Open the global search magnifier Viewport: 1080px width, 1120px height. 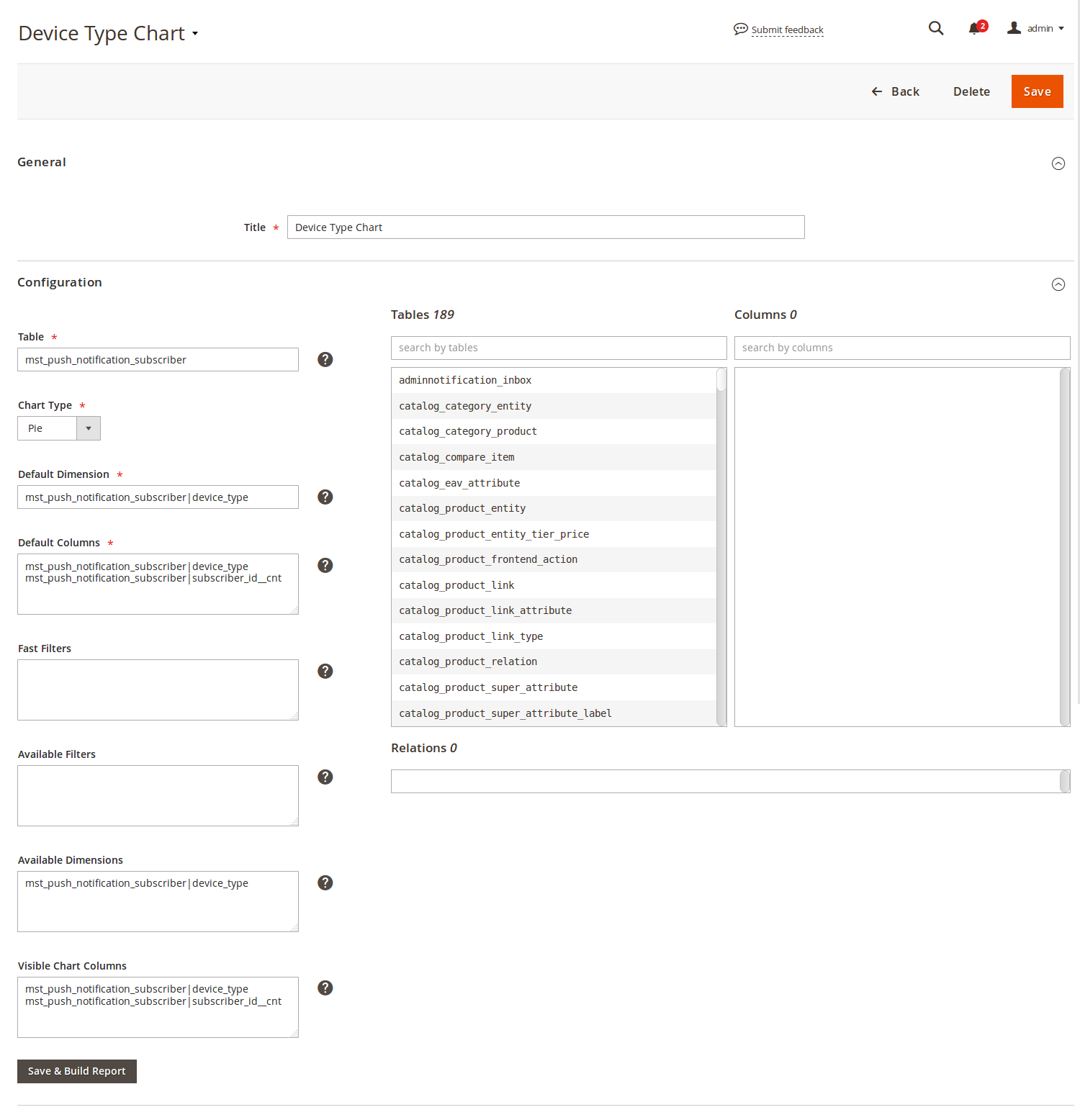[x=936, y=28]
